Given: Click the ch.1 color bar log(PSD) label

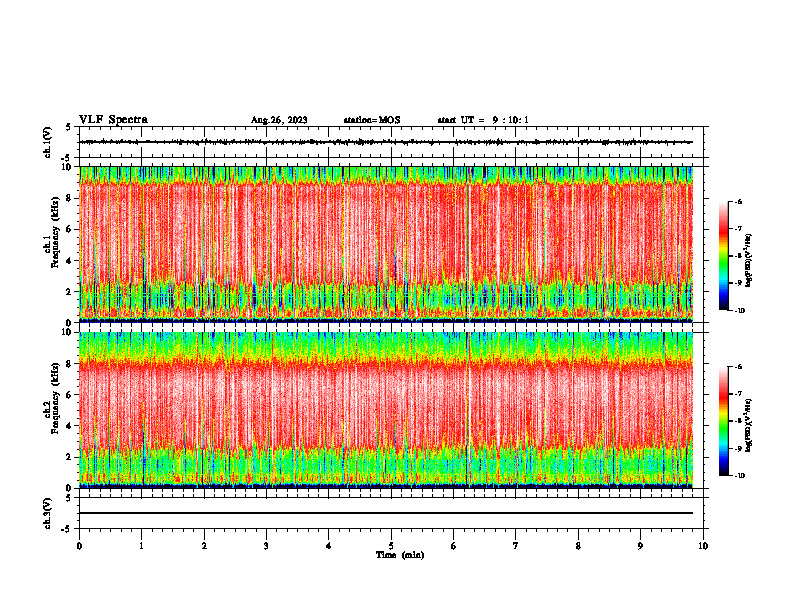Looking at the screenshot, I should pyautogui.click(x=749, y=261).
